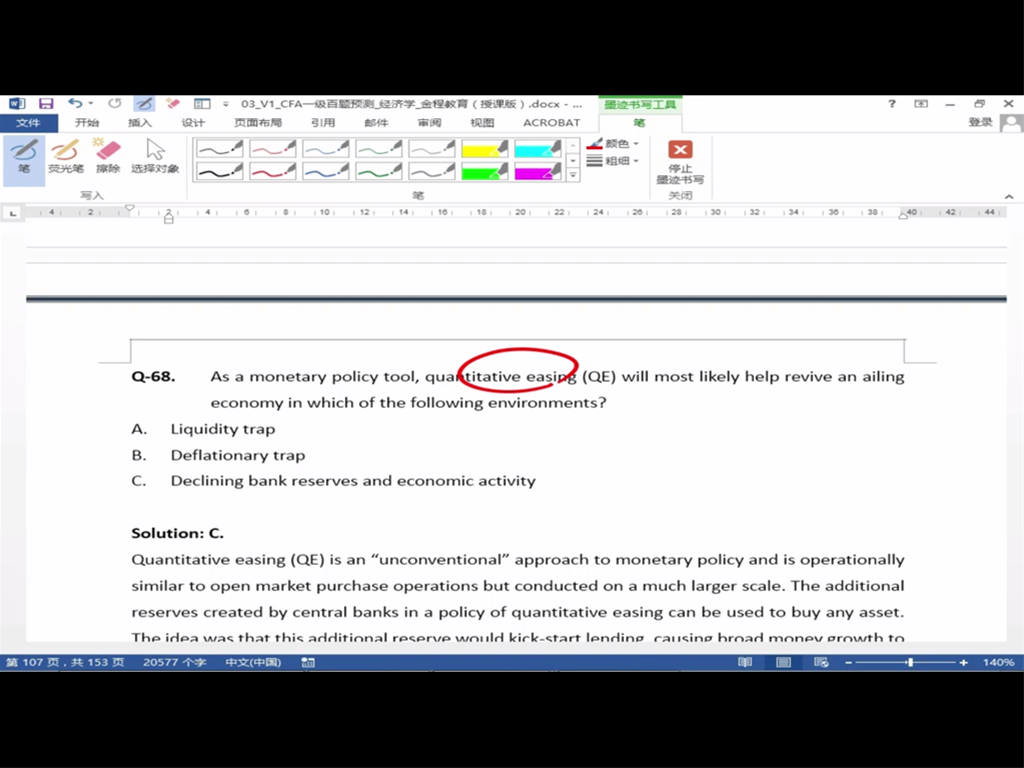The width and height of the screenshot is (1024, 768).
Task: Choose the thin gray pen style
Action: coord(432,149)
